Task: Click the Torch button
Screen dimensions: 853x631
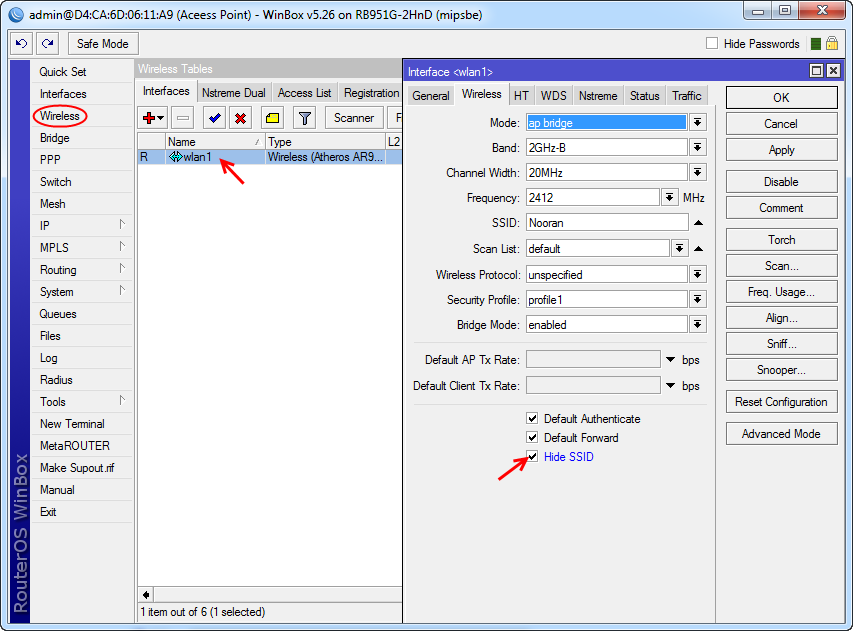Action: point(781,239)
